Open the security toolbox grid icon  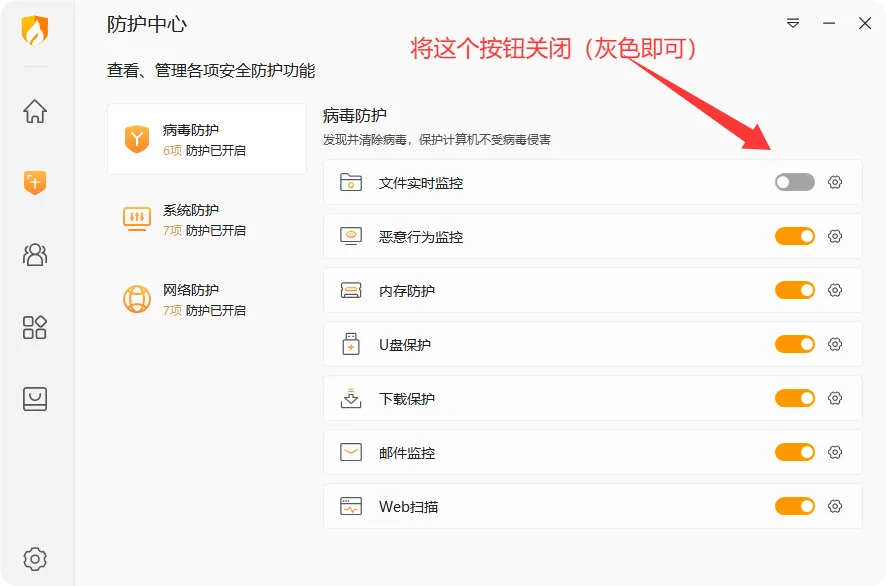pos(35,326)
